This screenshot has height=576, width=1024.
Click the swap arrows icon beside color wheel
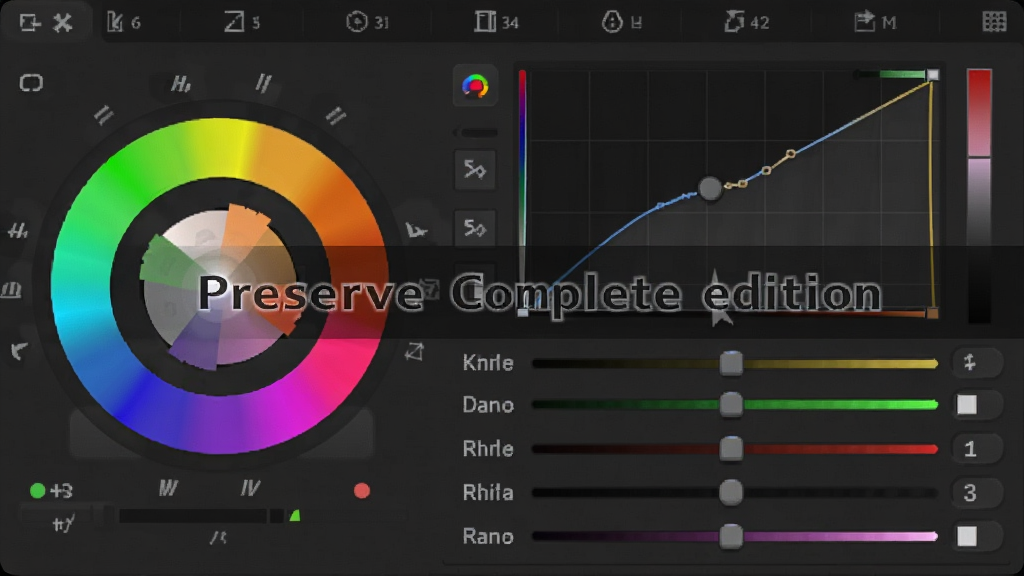pyautogui.click(x=414, y=351)
